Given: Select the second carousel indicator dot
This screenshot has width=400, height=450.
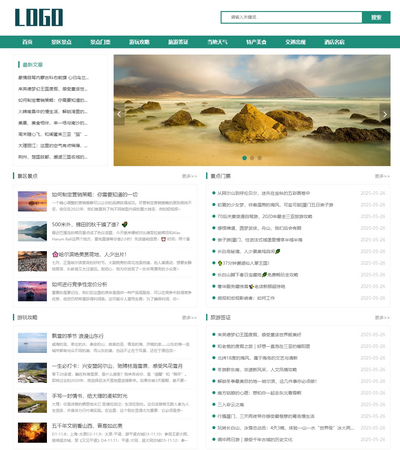Looking at the screenshot, I should coord(252,158).
